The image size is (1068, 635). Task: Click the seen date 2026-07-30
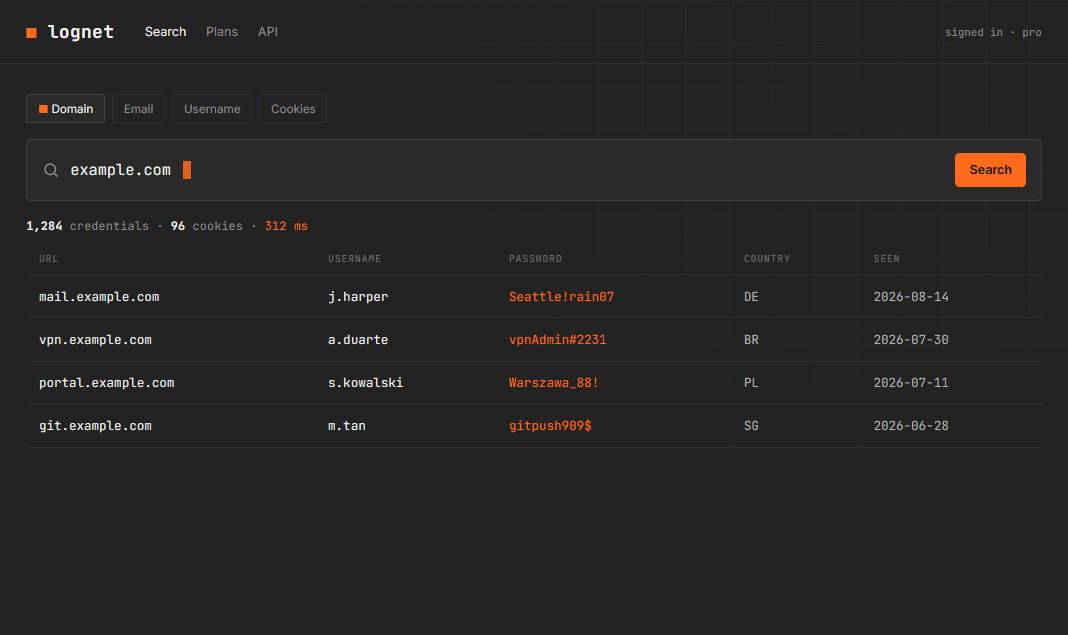coord(911,340)
